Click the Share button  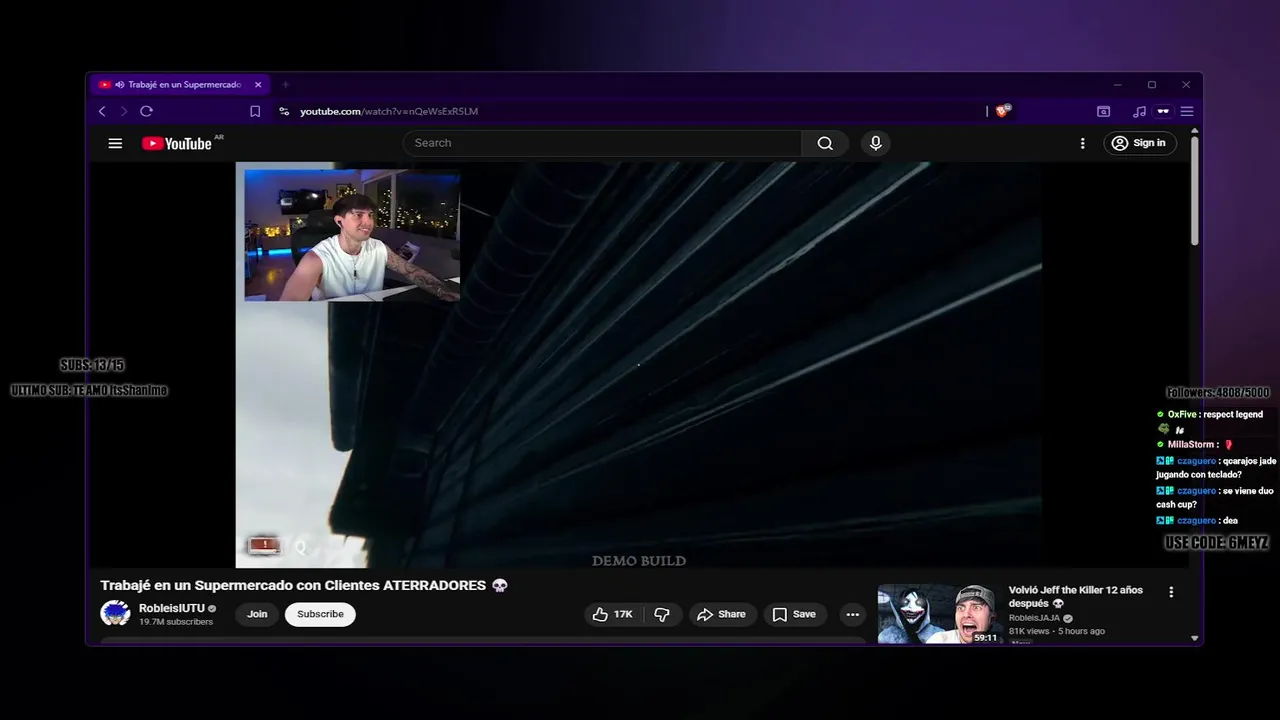pos(721,614)
